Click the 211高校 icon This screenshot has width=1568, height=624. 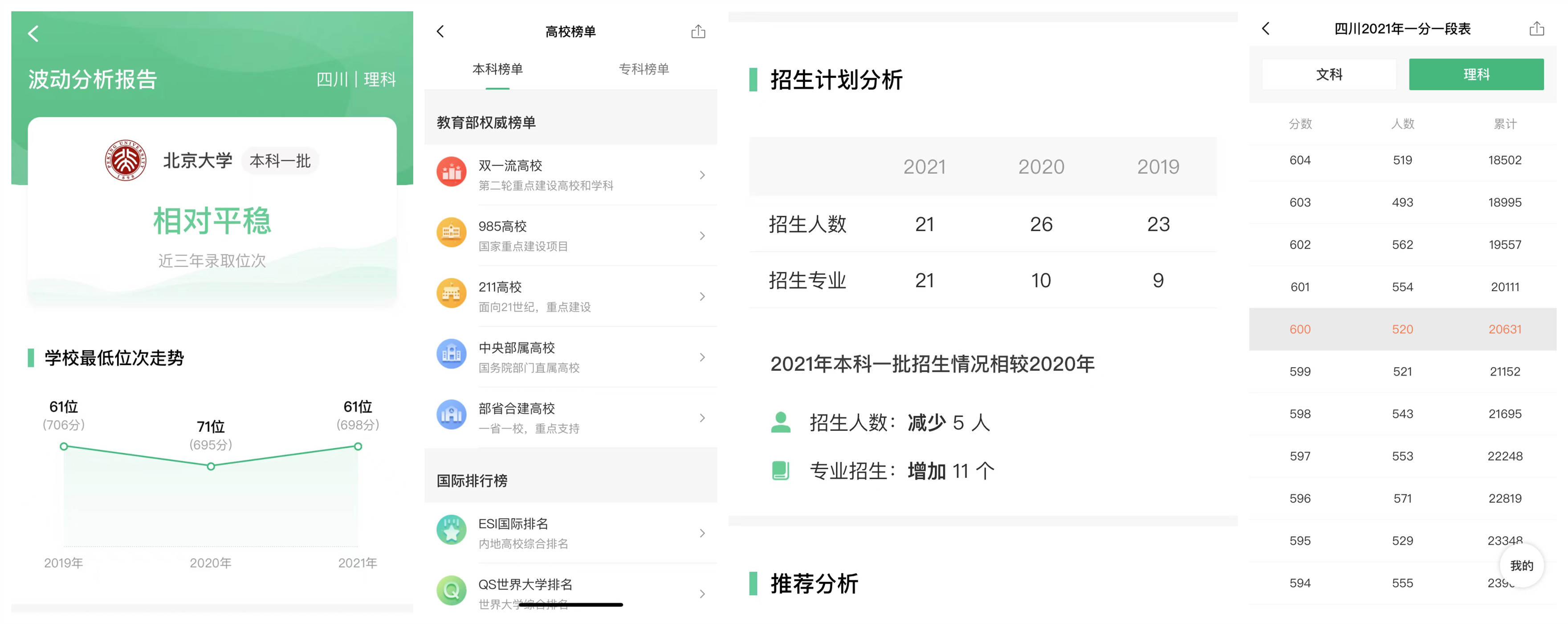coord(451,296)
